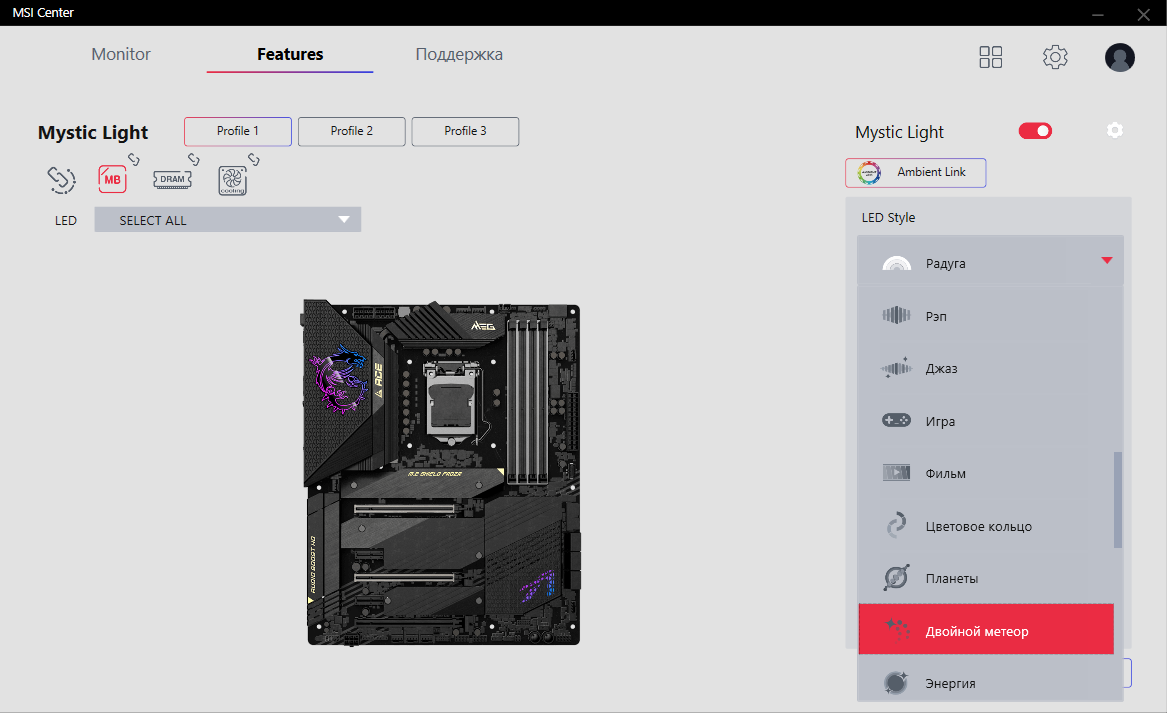Image resolution: width=1167 pixels, height=713 pixels.
Task: Click the sync all devices link icon
Action: pos(62,179)
